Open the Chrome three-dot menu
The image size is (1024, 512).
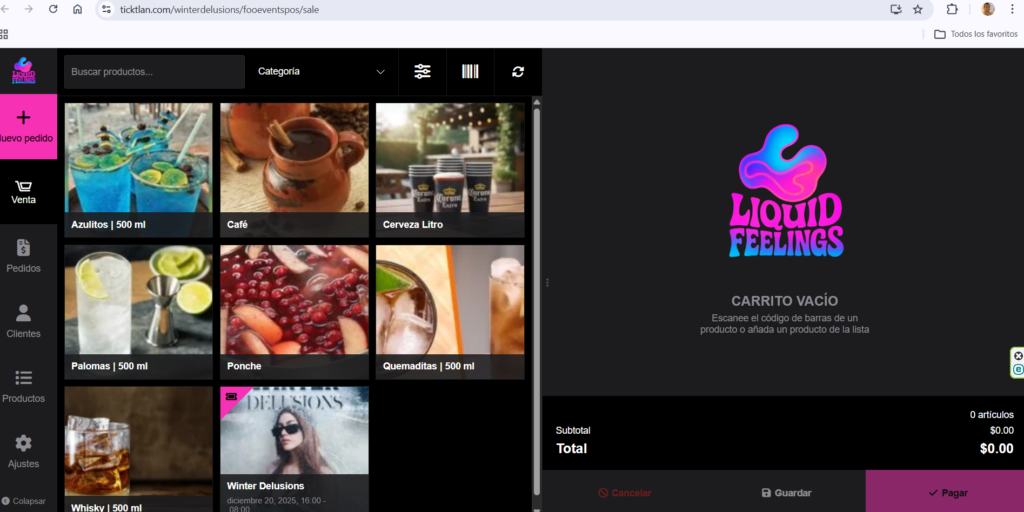(x=1012, y=9)
